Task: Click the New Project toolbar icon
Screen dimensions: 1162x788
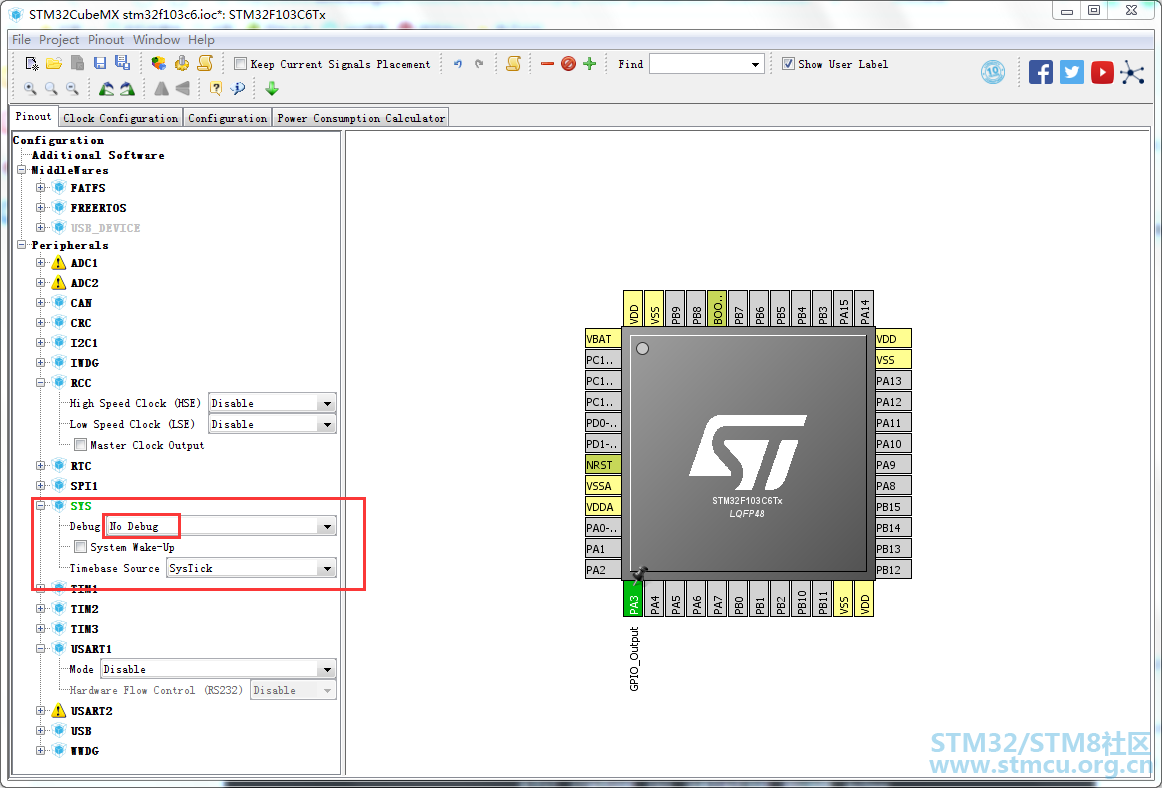Action: coord(32,64)
